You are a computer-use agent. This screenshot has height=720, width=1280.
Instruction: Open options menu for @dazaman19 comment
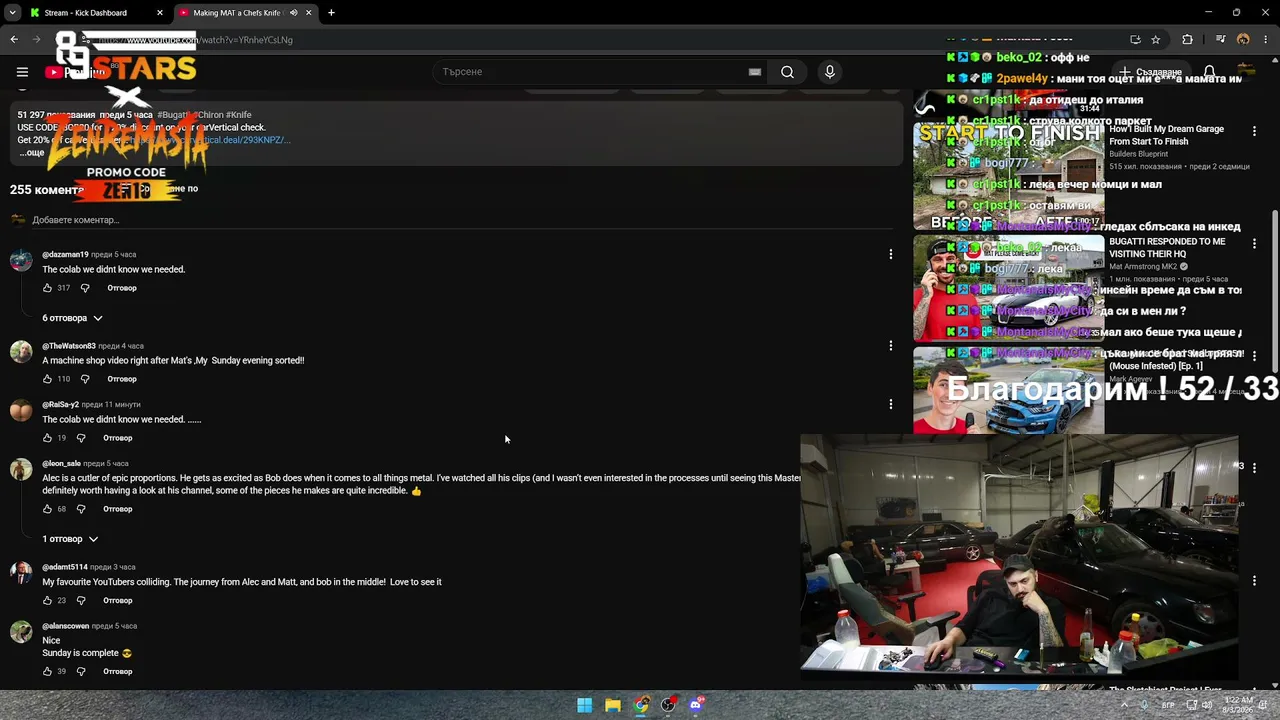891,254
